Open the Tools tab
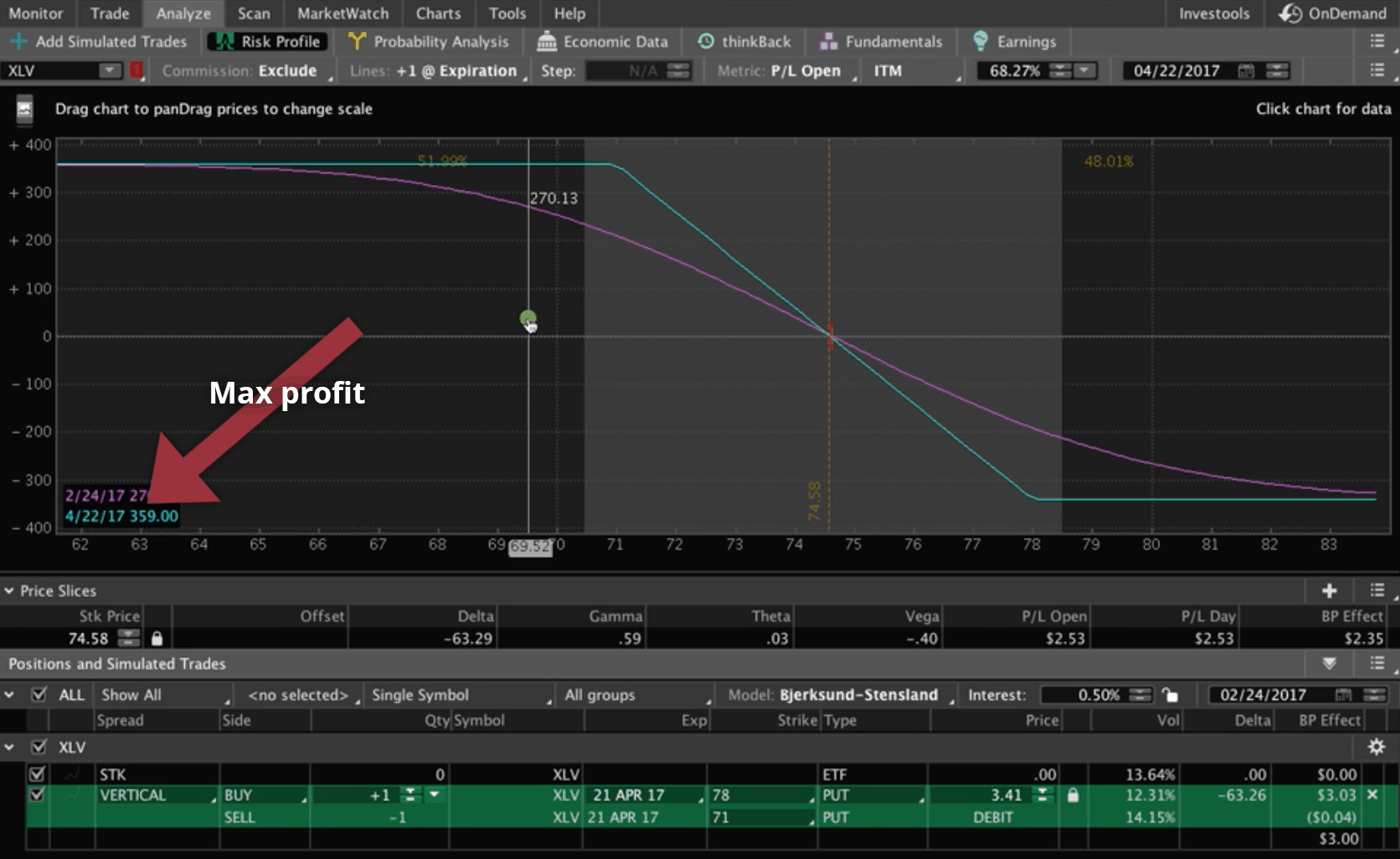This screenshot has width=1400, height=859. pos(507,13)
